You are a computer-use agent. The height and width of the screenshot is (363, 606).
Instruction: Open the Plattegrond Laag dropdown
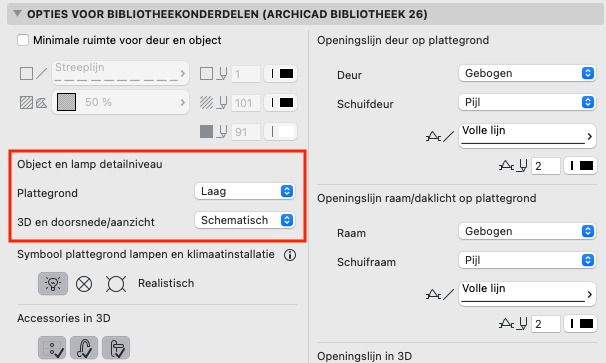point(245,191)
